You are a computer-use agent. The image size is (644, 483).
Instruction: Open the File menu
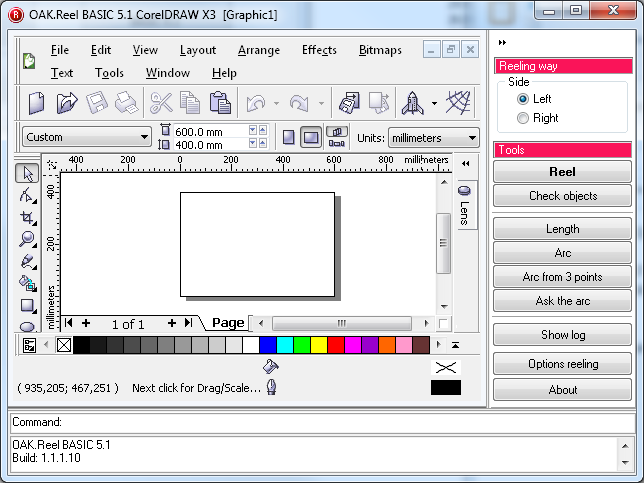point(60,50)
